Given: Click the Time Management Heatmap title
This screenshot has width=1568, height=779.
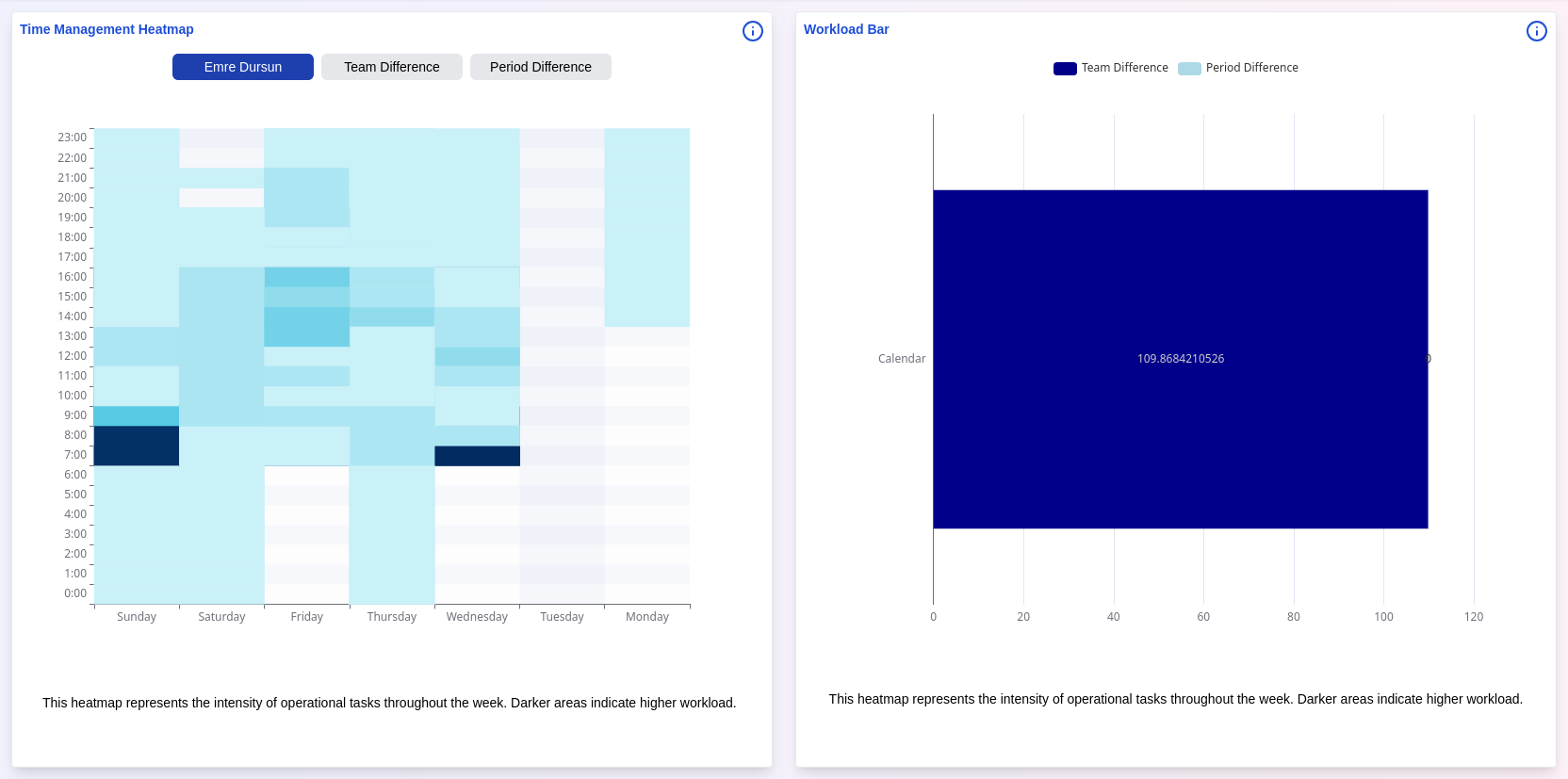Looking at the screenshot, I should tap(106, 29).
